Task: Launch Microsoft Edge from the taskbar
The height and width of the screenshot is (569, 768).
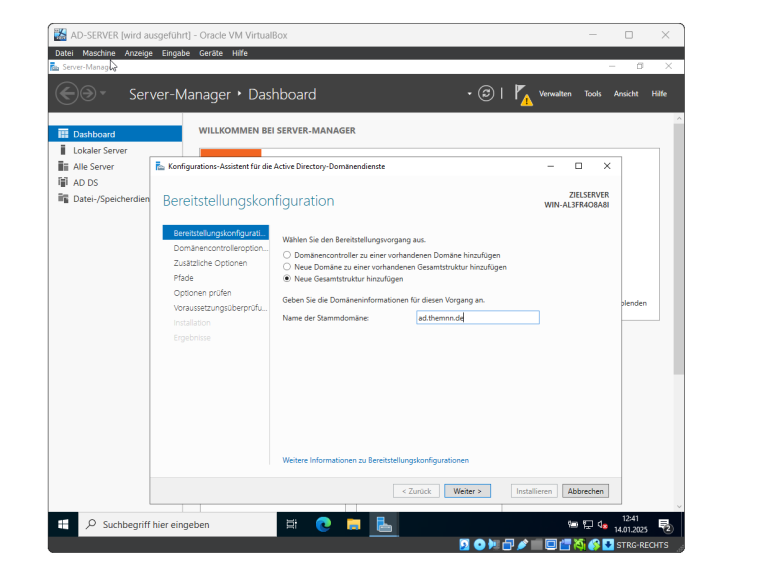Action: coord(323,524)
